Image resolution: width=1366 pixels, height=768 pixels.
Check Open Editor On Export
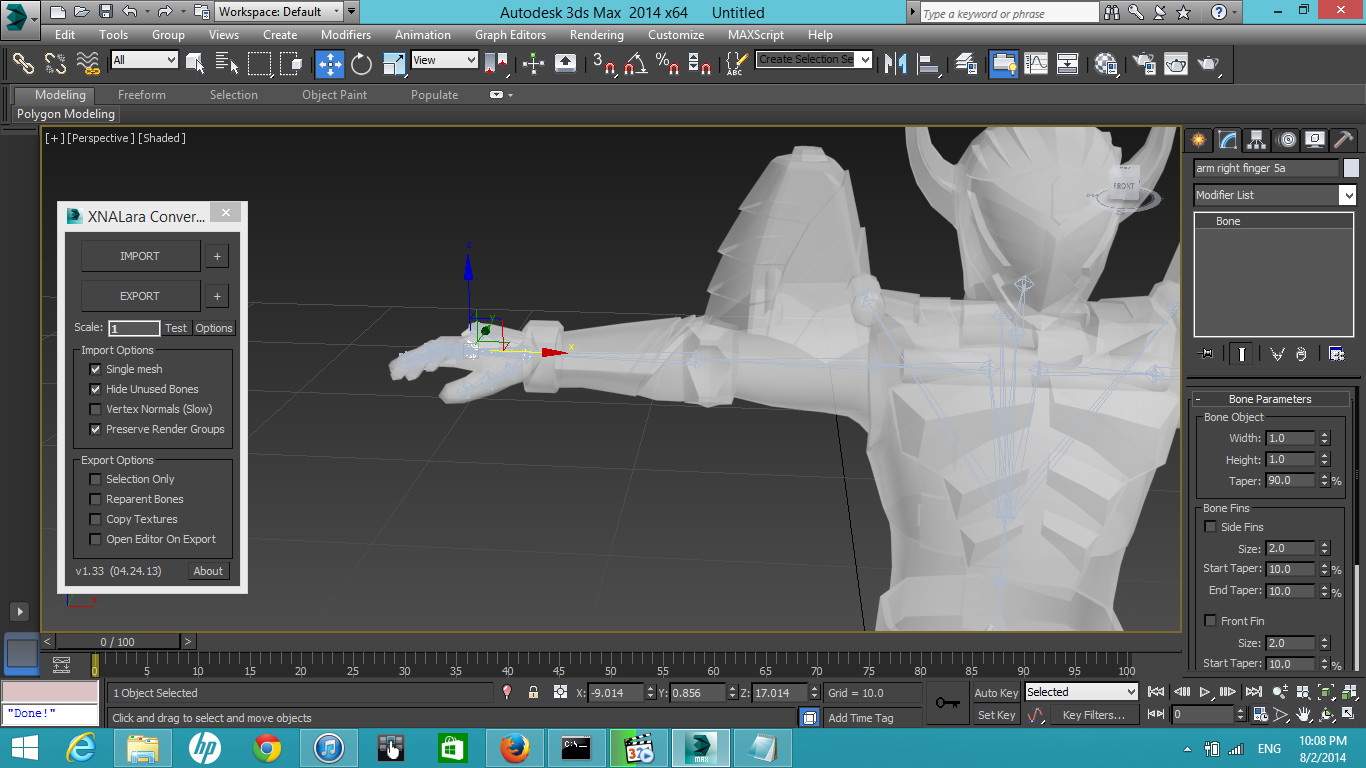96,539
